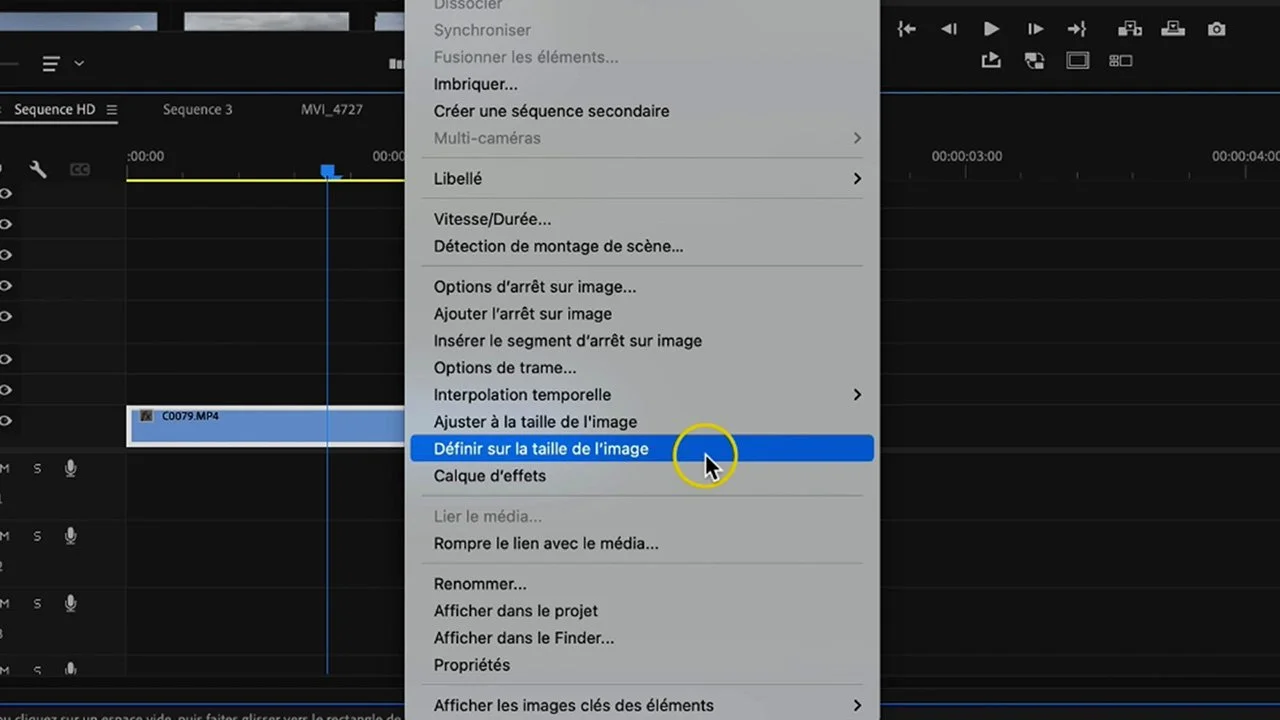
Task: Click the Go to Out point icon
Action: (x=1077, y=29)
